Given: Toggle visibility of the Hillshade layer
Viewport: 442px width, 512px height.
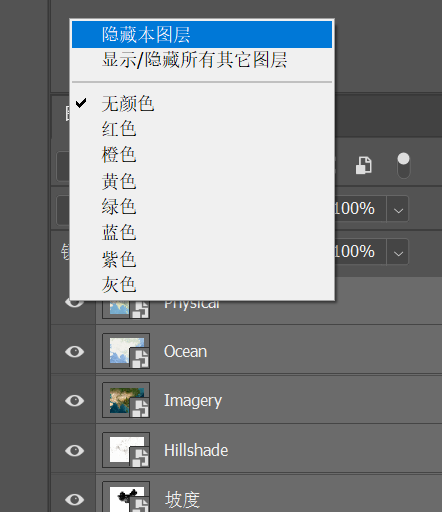Looking at the screenshot, I should pyautogui.click(x=74, y=450).
